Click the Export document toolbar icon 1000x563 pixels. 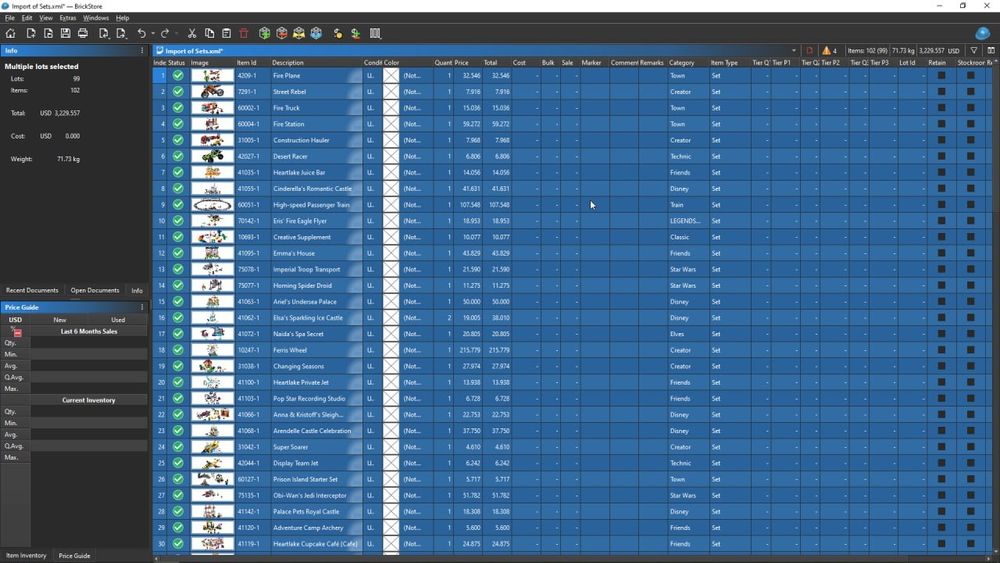121,33
